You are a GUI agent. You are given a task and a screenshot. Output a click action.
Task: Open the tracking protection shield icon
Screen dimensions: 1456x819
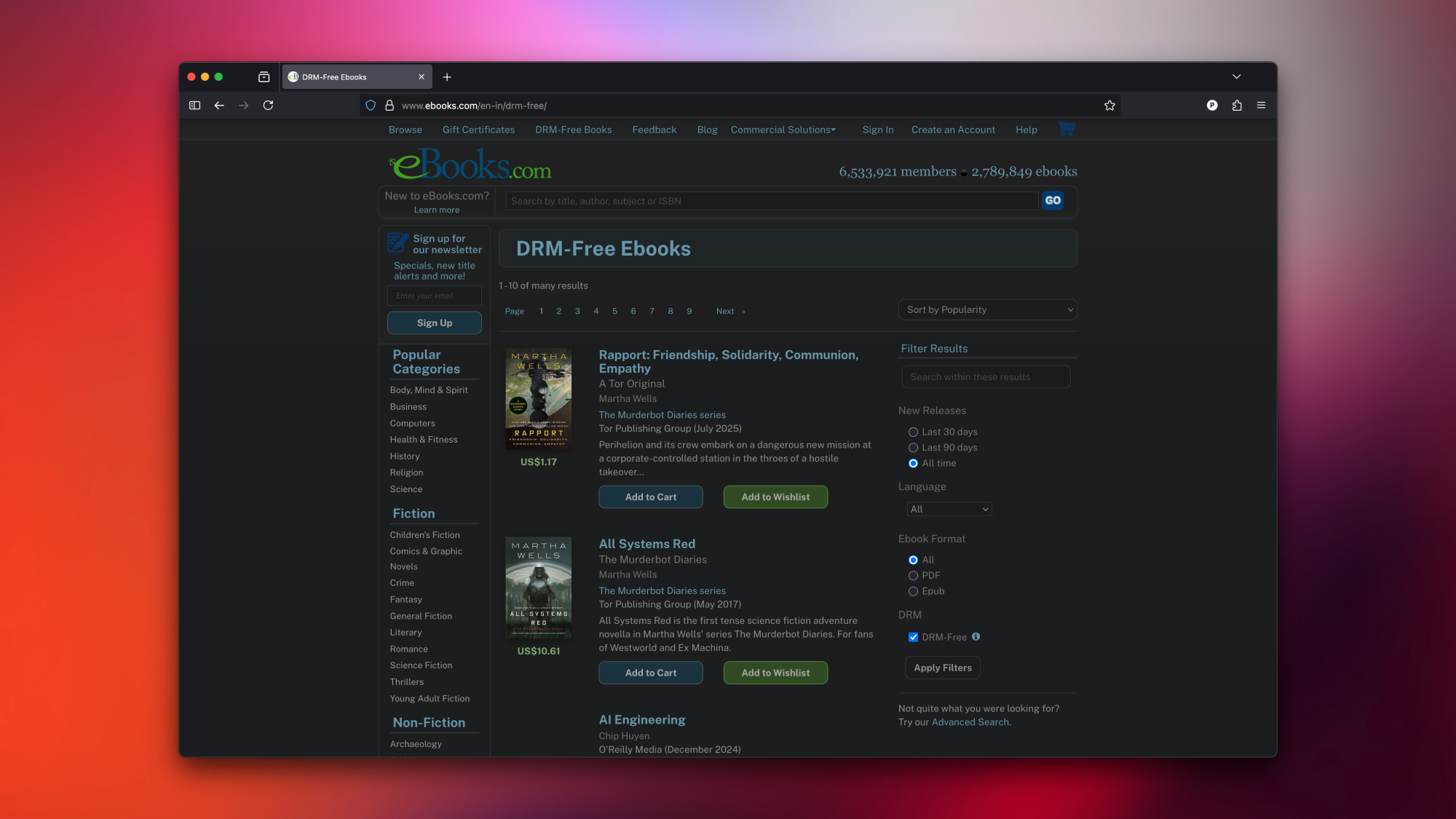coord(371,106)
